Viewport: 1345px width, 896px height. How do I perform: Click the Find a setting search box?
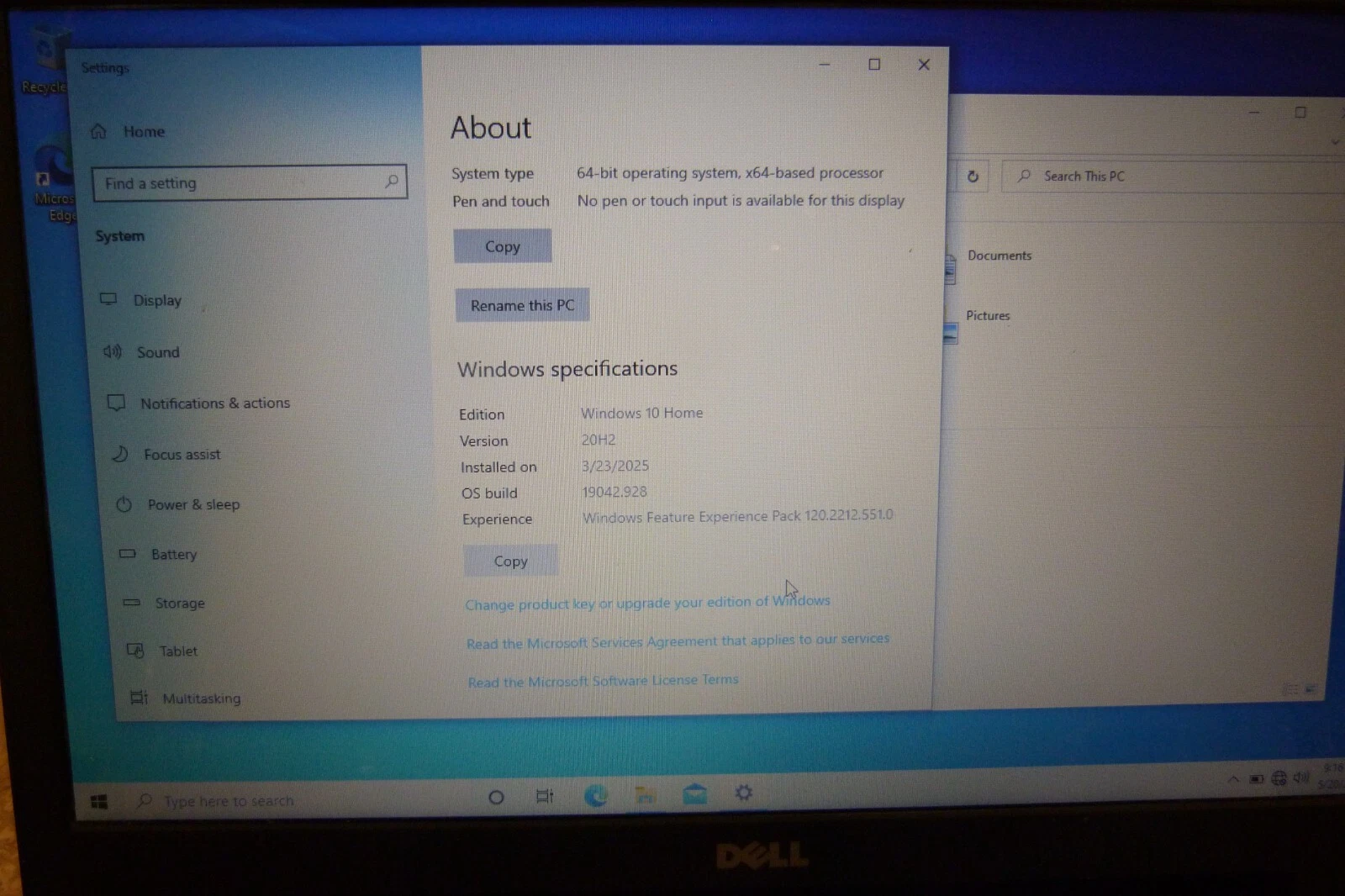pos(250,182)
